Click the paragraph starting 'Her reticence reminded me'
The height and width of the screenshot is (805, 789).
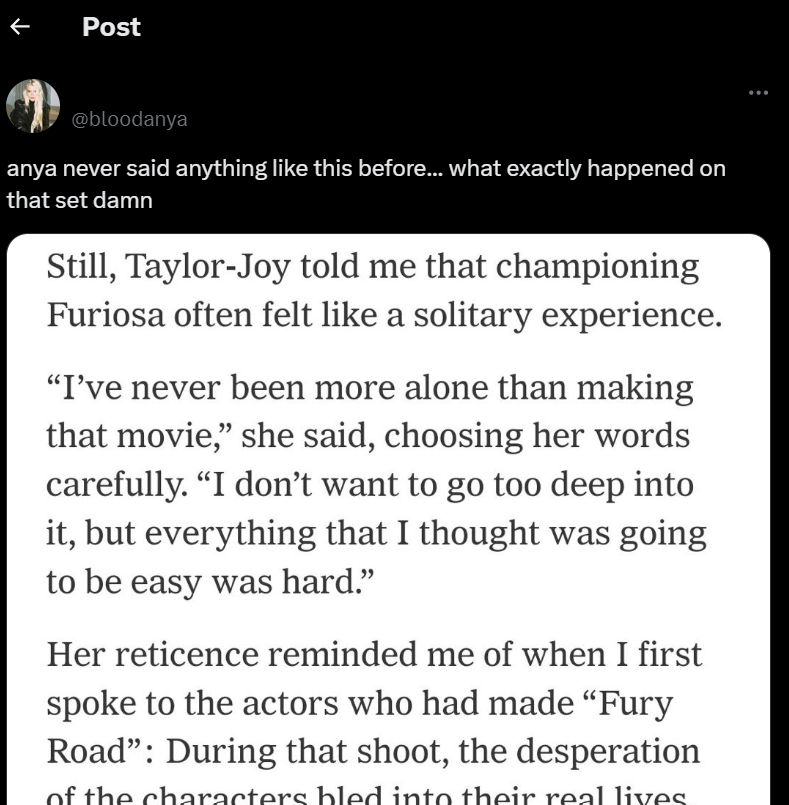click(374, 654)
